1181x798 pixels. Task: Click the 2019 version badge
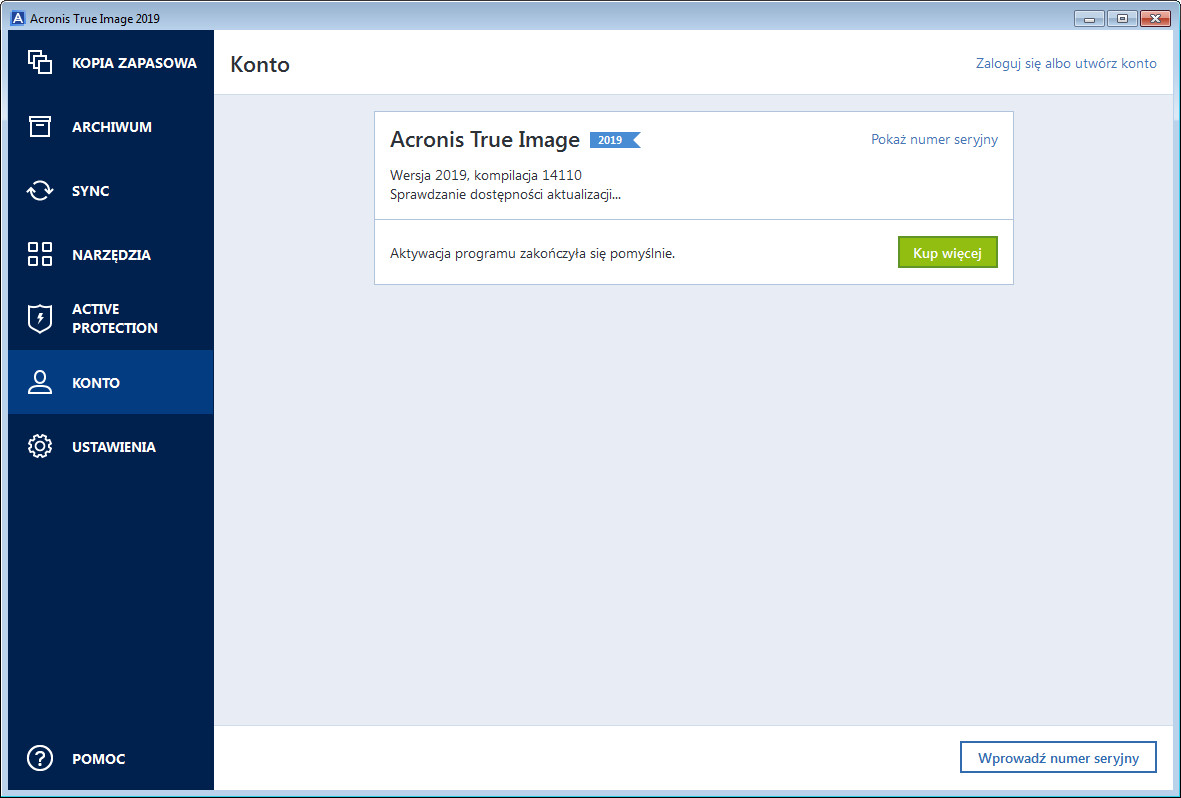pos(615,139)
